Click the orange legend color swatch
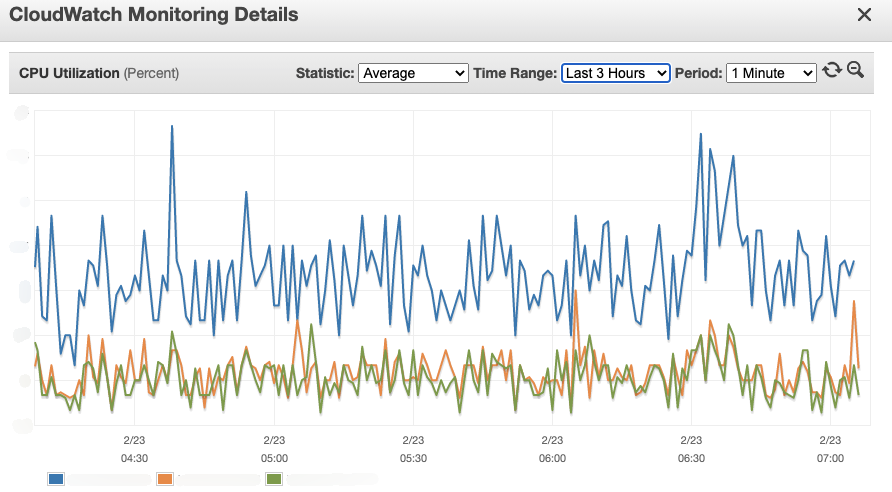The image size is (892, 492). pos(165,479)
